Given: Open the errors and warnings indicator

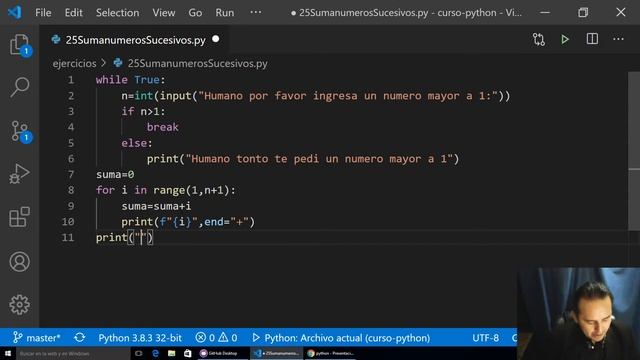Looking at the screenshot, I should click(x=216, y=338).
